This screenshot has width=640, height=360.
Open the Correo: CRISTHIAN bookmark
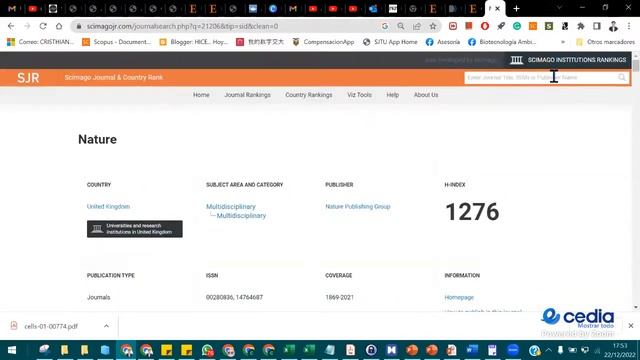coord(41,42)
